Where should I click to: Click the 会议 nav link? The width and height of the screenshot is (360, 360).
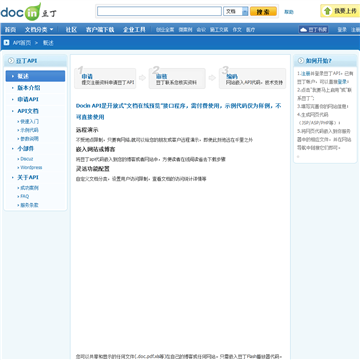coord(201,30)
